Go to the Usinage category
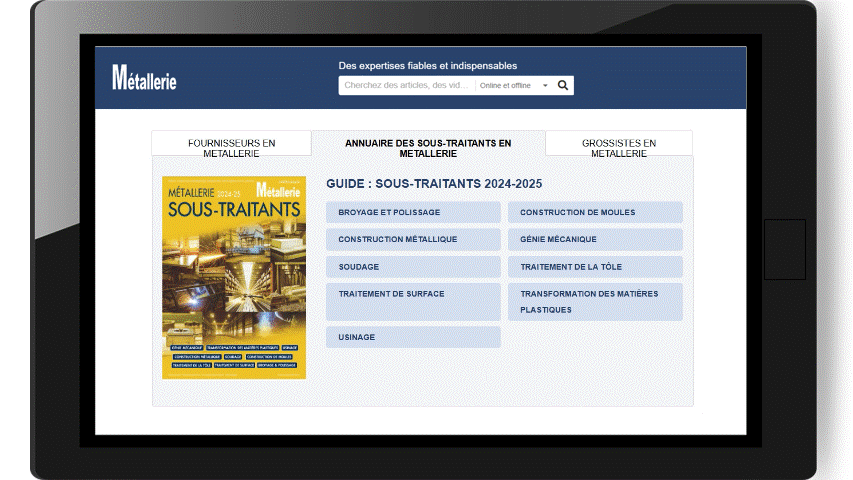This screenshot has height=480, width=853. point(413,337)
